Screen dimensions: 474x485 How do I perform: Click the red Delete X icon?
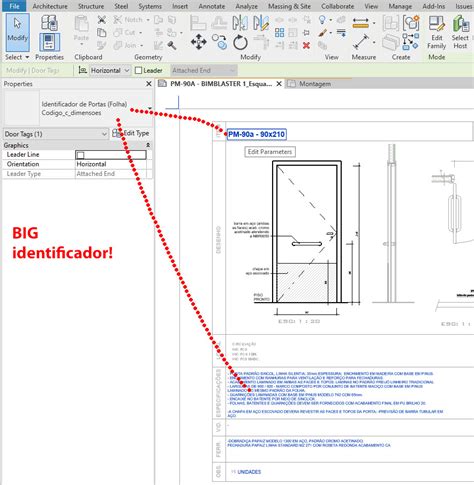pyautogui.click(x=306, y=45)
